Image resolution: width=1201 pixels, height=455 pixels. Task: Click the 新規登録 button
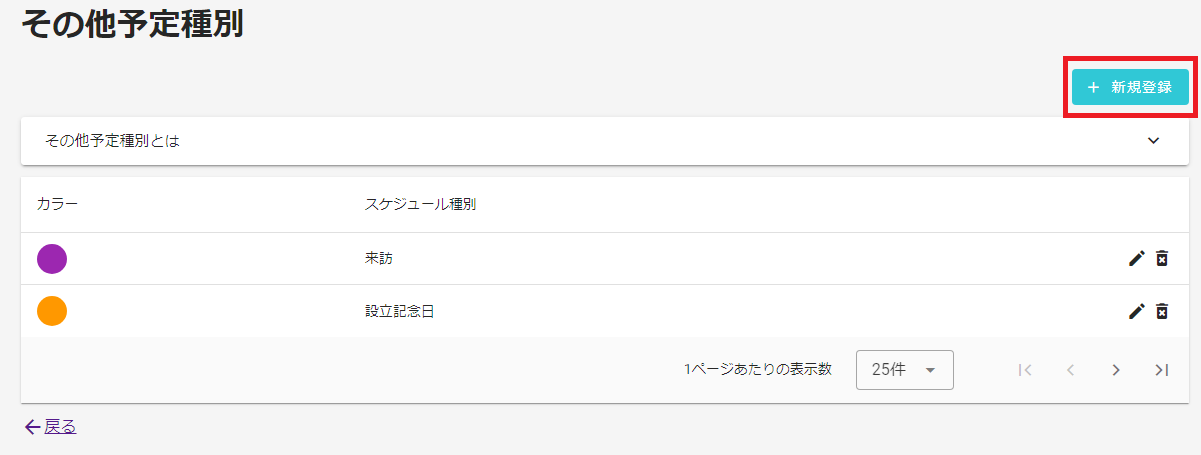(1130, 87)
